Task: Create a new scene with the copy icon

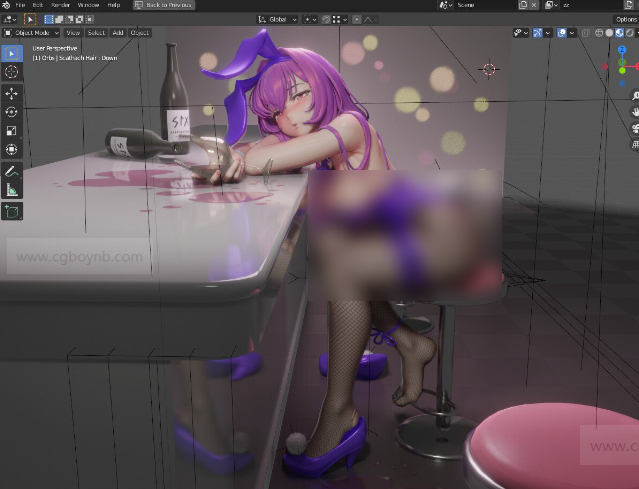Action: coord(522,5)
